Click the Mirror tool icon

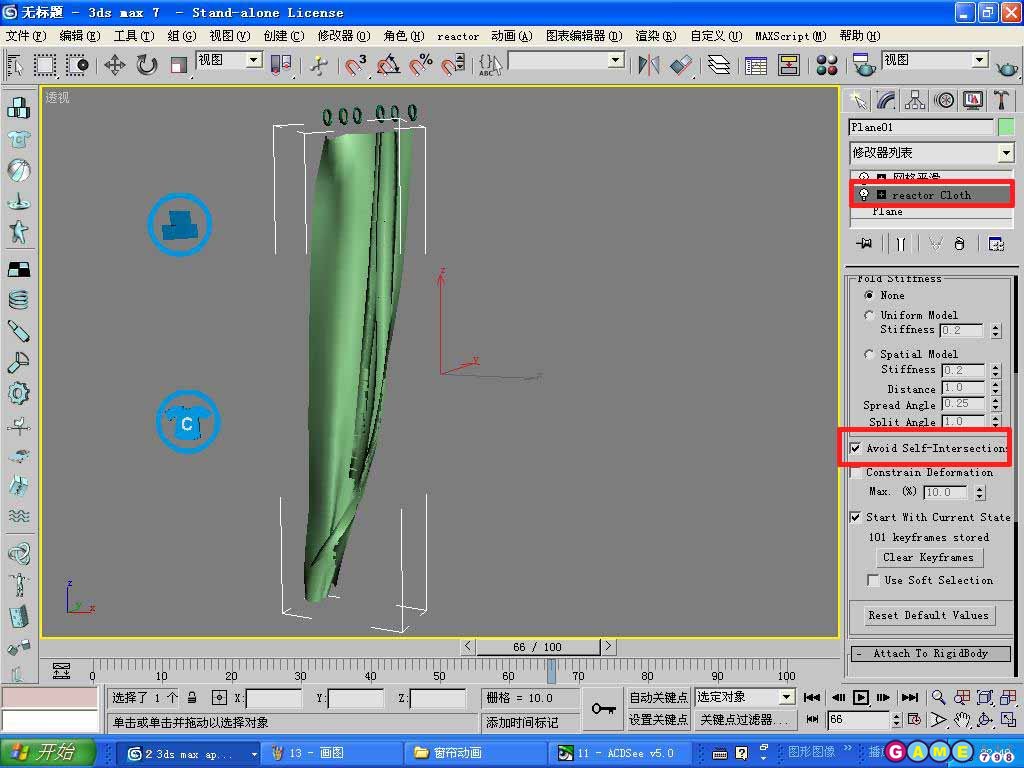648,65
